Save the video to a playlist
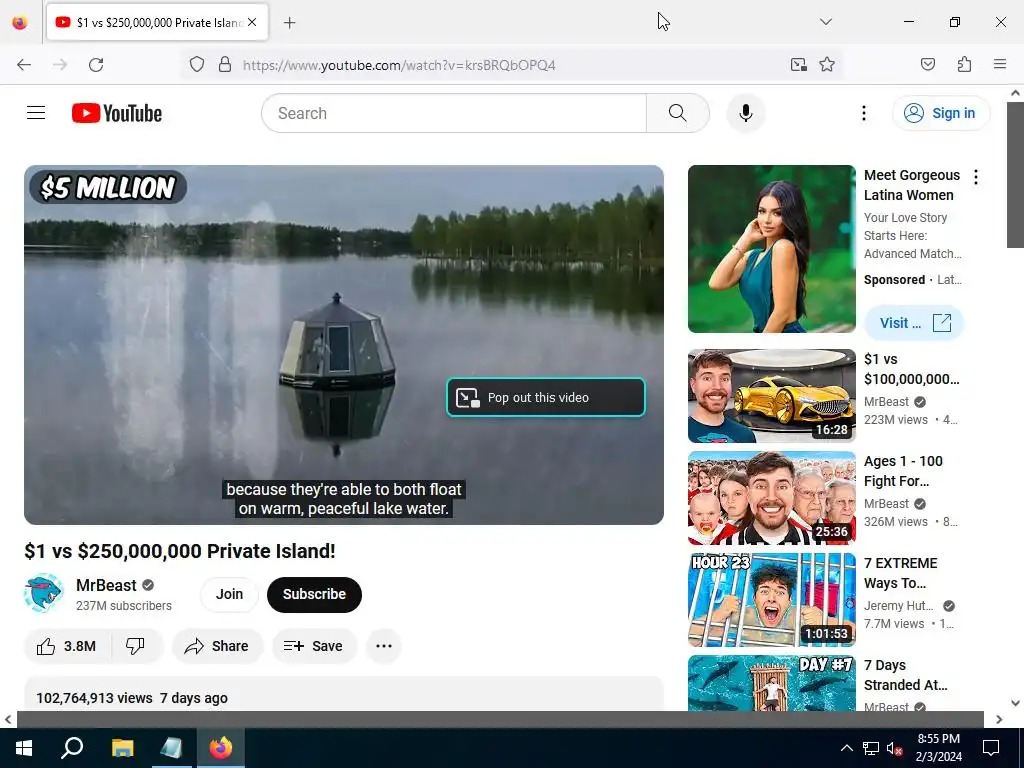Viewport: 1024px width, 768px height. point(314,646)
